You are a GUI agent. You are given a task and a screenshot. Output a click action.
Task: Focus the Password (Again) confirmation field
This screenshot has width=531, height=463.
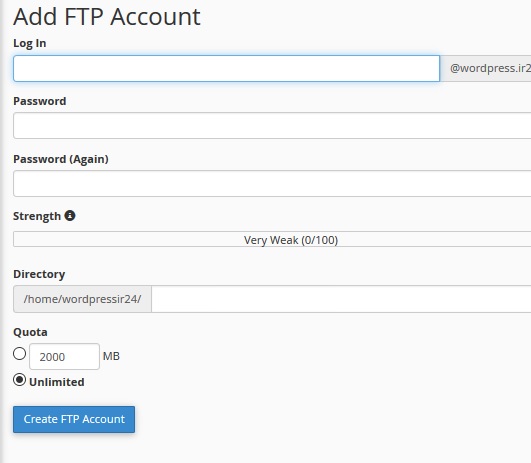tap(272, 184)
